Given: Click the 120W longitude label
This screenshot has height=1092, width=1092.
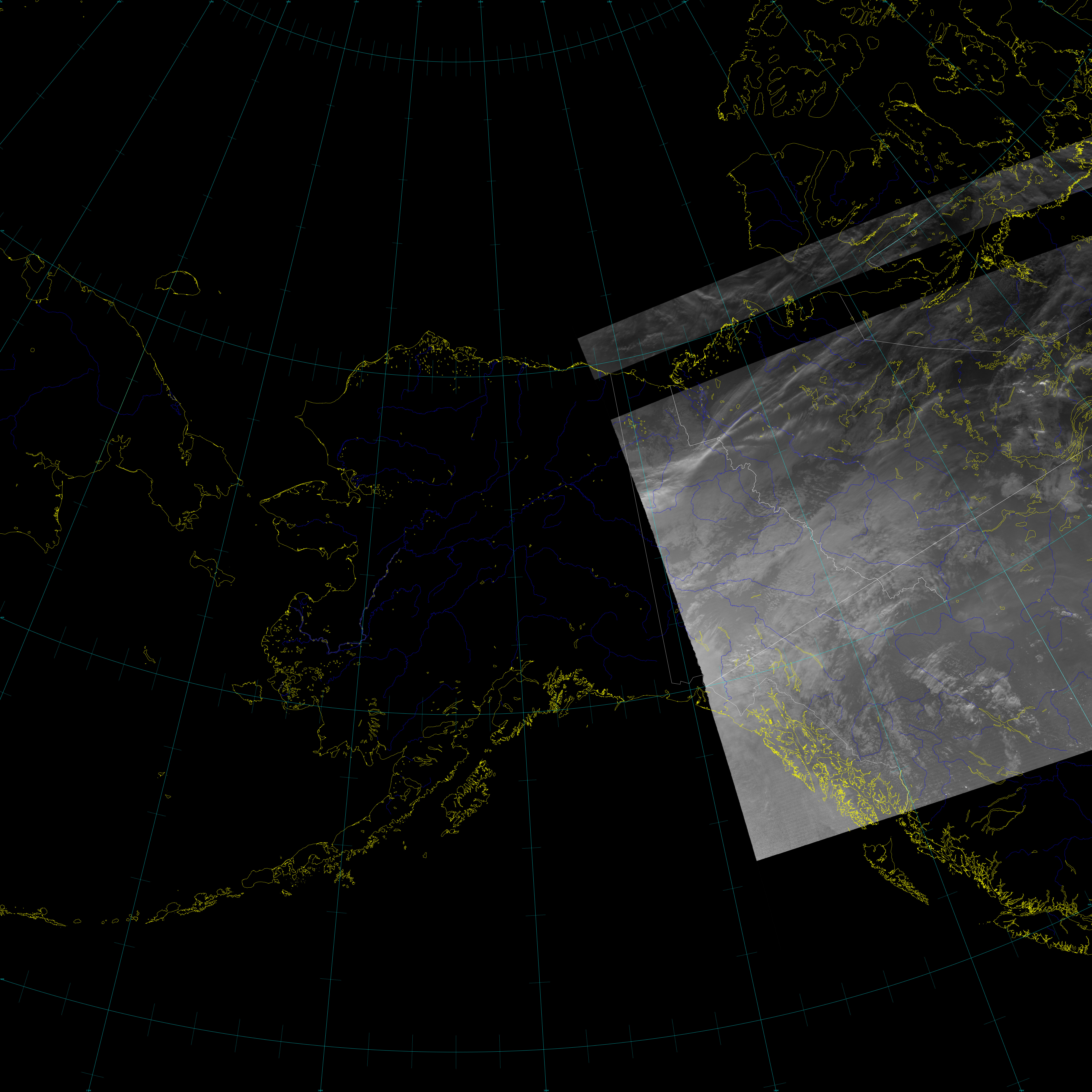Looking at the screenshot, I should [684, 2].
